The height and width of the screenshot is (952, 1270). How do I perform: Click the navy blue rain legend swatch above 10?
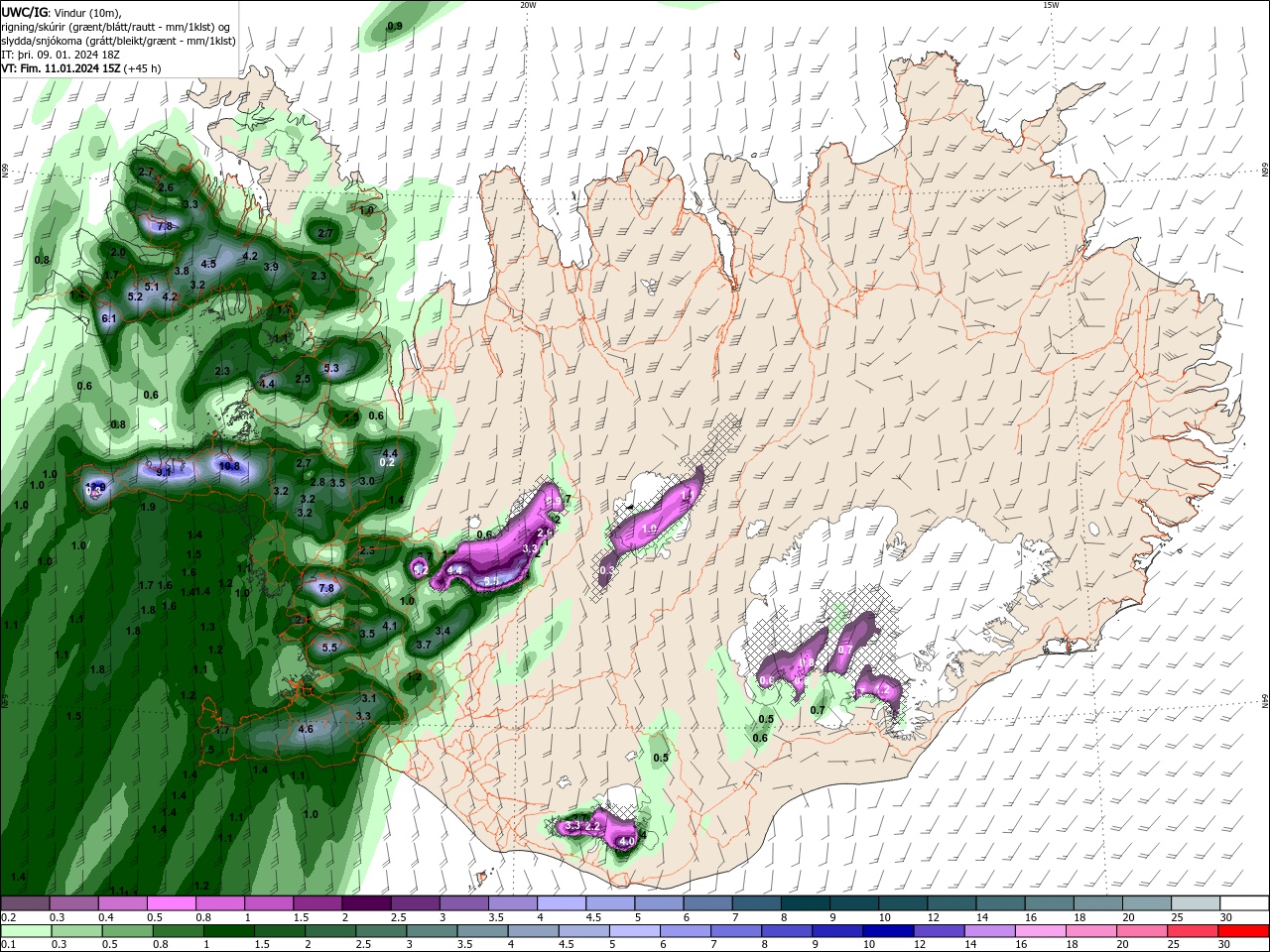coord(888,931)
